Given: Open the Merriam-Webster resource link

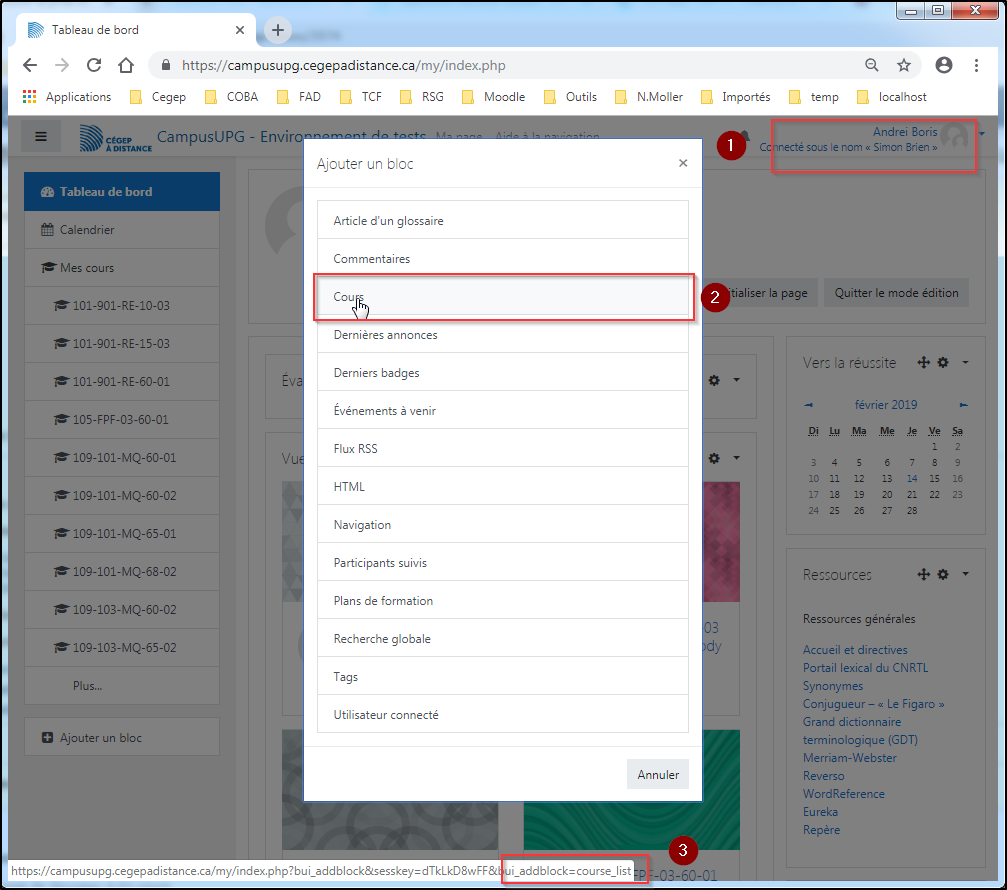Looking at the screenshot, I should coord(849,758).
